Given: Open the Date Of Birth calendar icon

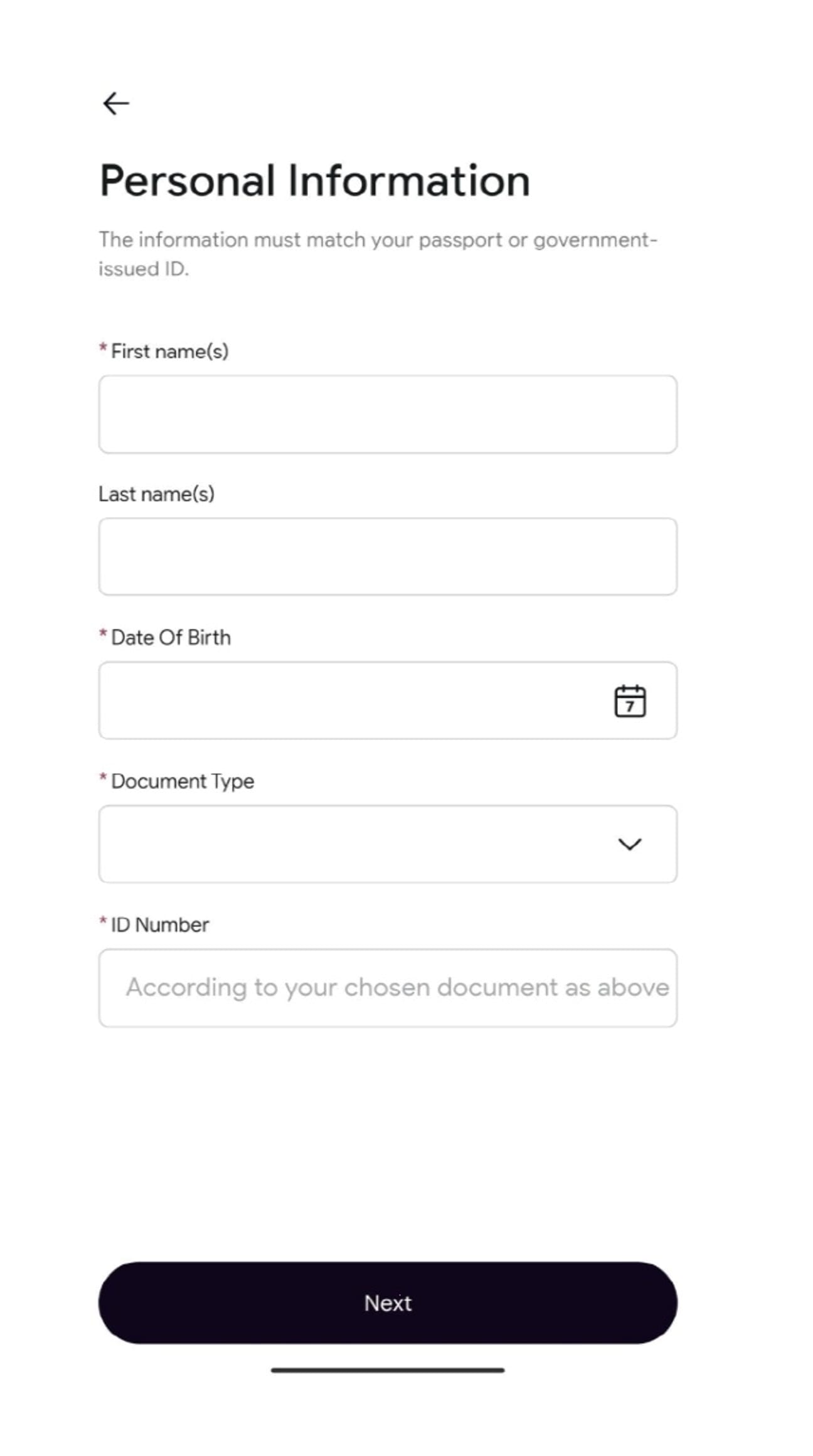Looking at the screenshot, I should (x=629, y=701).
